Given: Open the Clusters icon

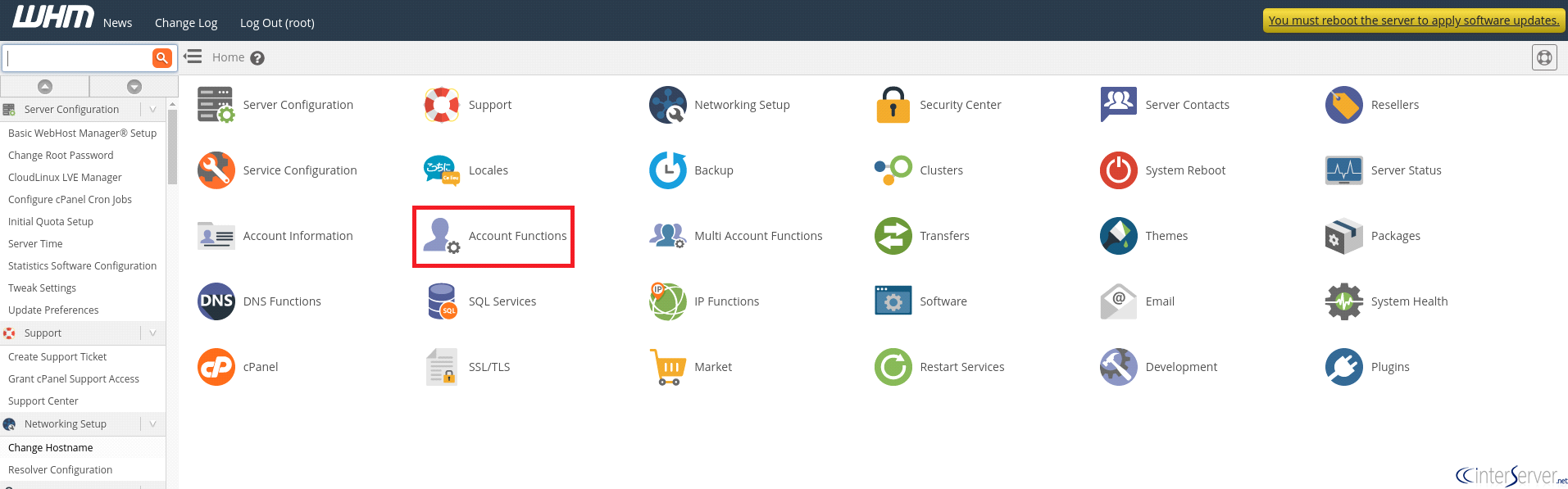Looking at the screenshot, I should [893, 170].
